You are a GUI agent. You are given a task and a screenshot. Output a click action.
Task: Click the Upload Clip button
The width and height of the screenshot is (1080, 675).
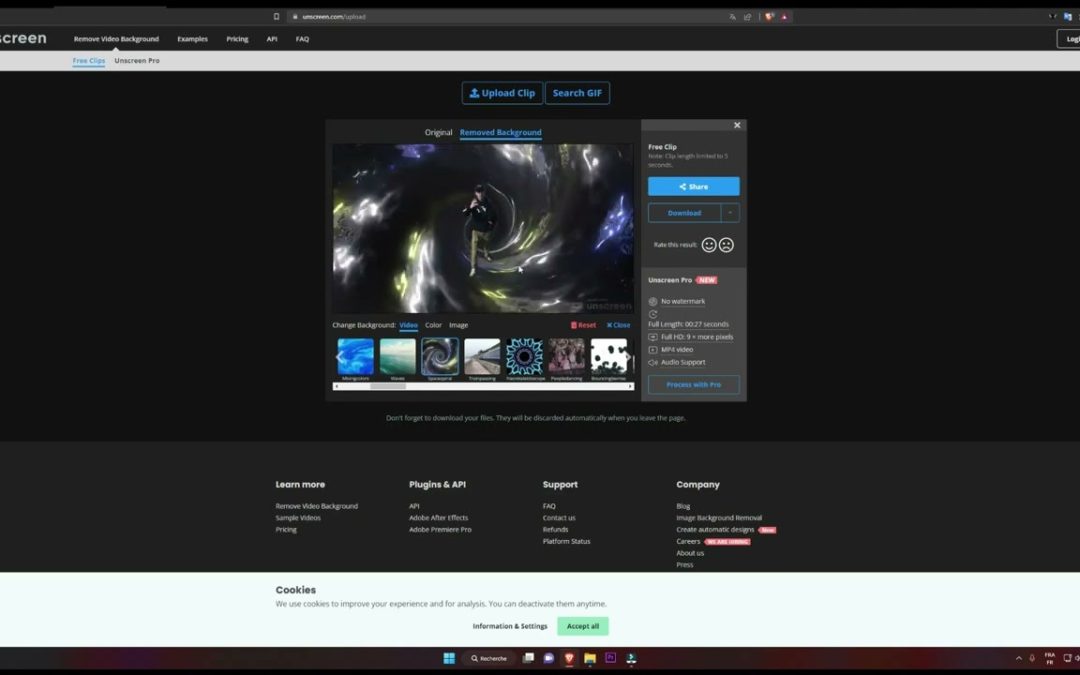502,93
